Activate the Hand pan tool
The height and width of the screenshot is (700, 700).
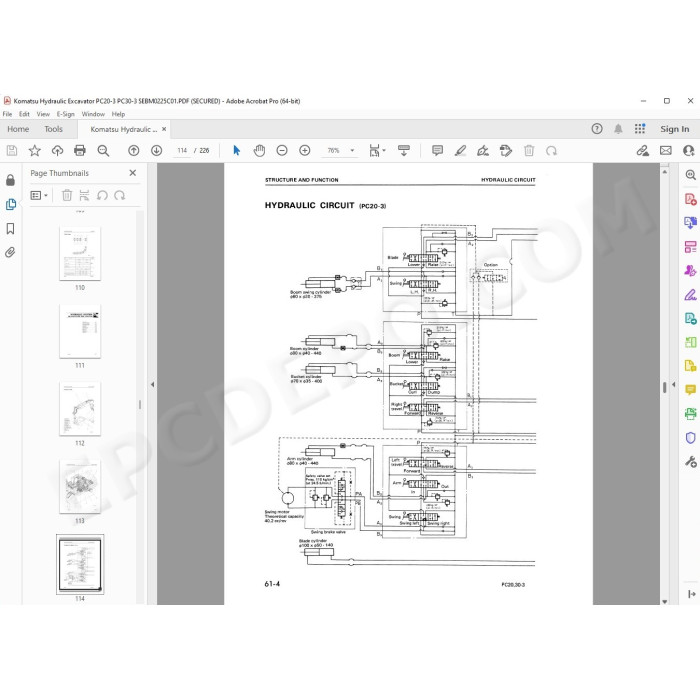click(259, 150)
